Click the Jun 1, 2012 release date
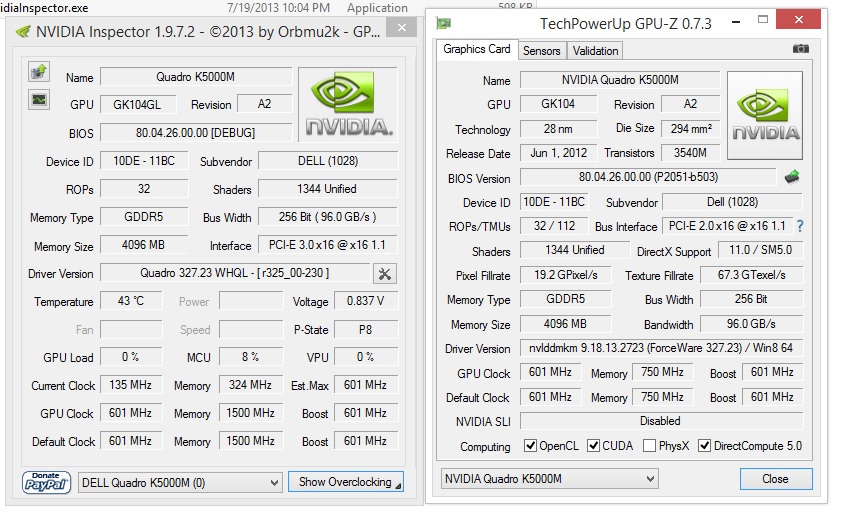This screenshot has width=849, height=523. [558, 153]
